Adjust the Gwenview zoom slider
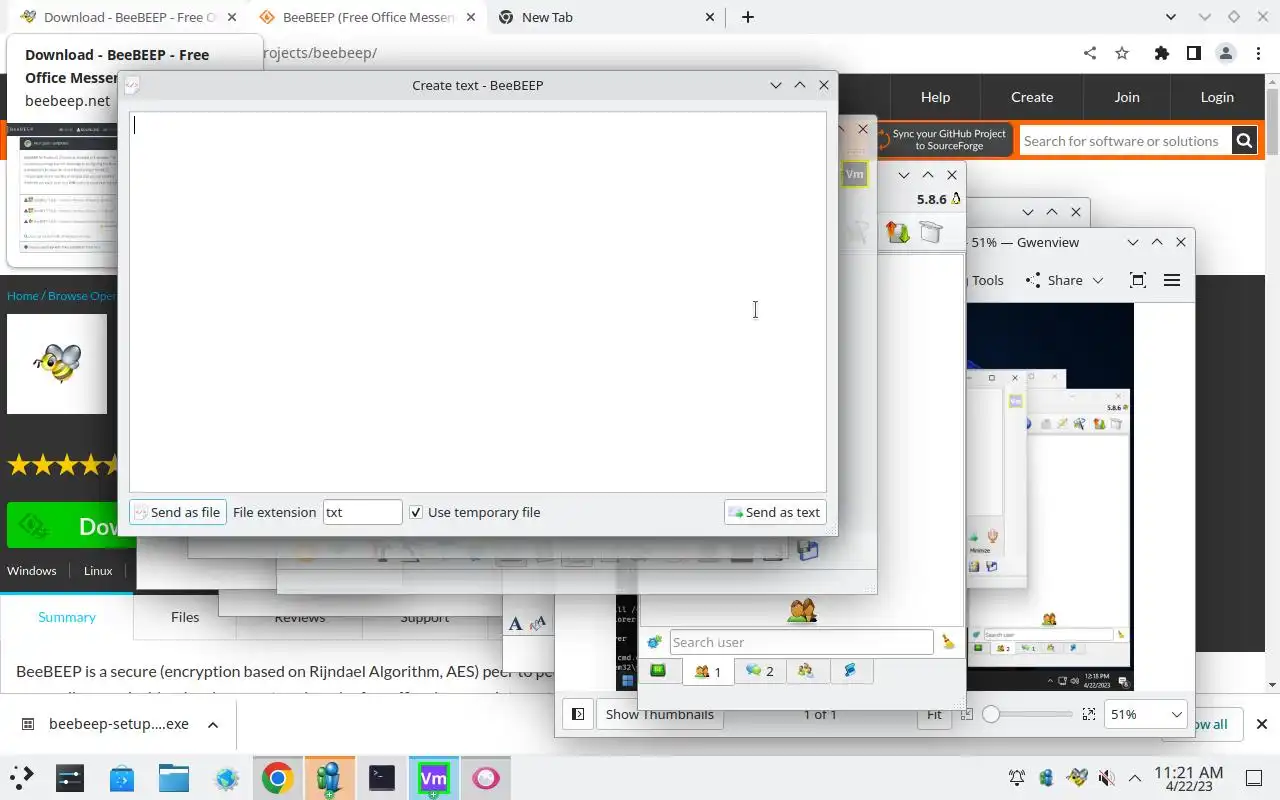Viewport: 1280px width, 800px height. 1030,714
